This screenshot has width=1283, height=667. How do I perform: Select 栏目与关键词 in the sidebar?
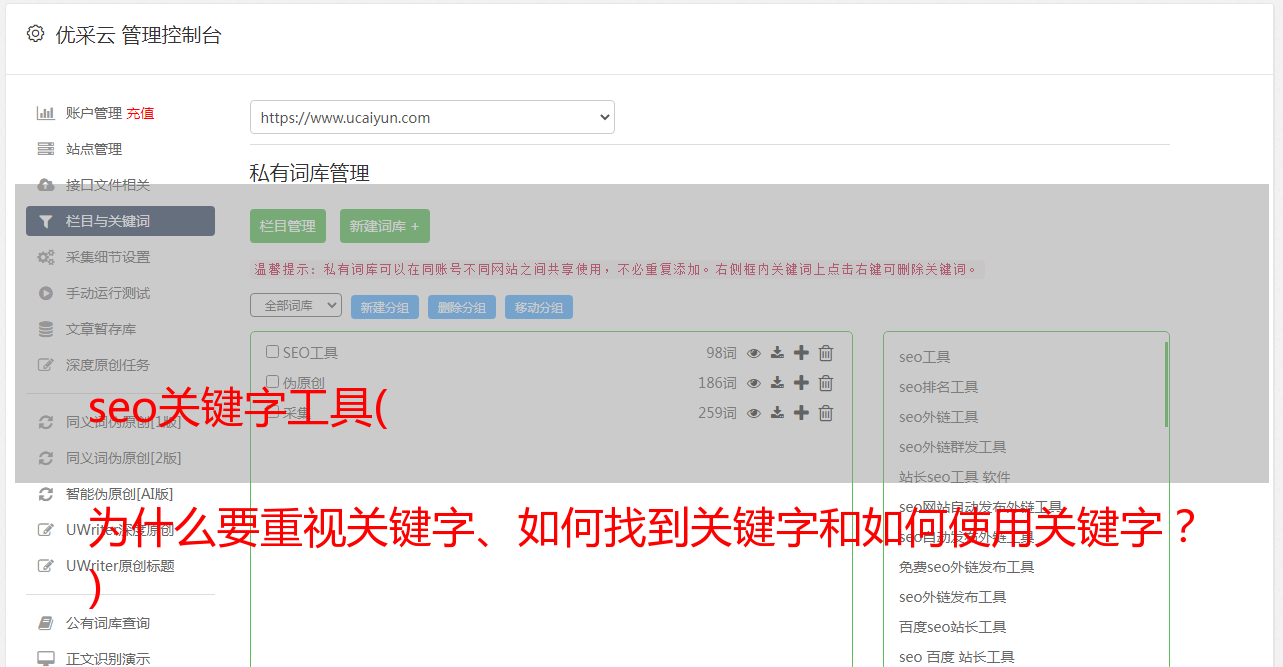tap(120, 221)
